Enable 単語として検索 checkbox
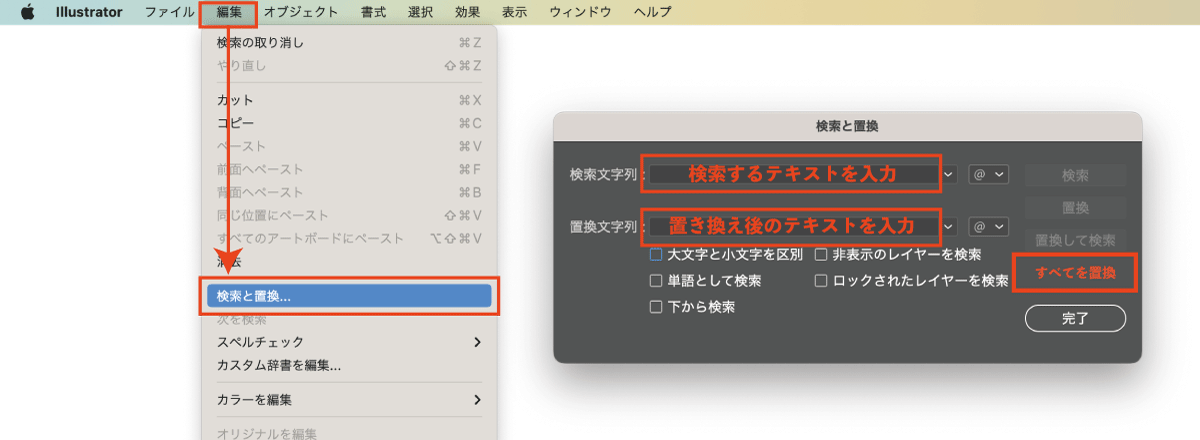This screenshot has width=1200, height=440. [656, 281]
